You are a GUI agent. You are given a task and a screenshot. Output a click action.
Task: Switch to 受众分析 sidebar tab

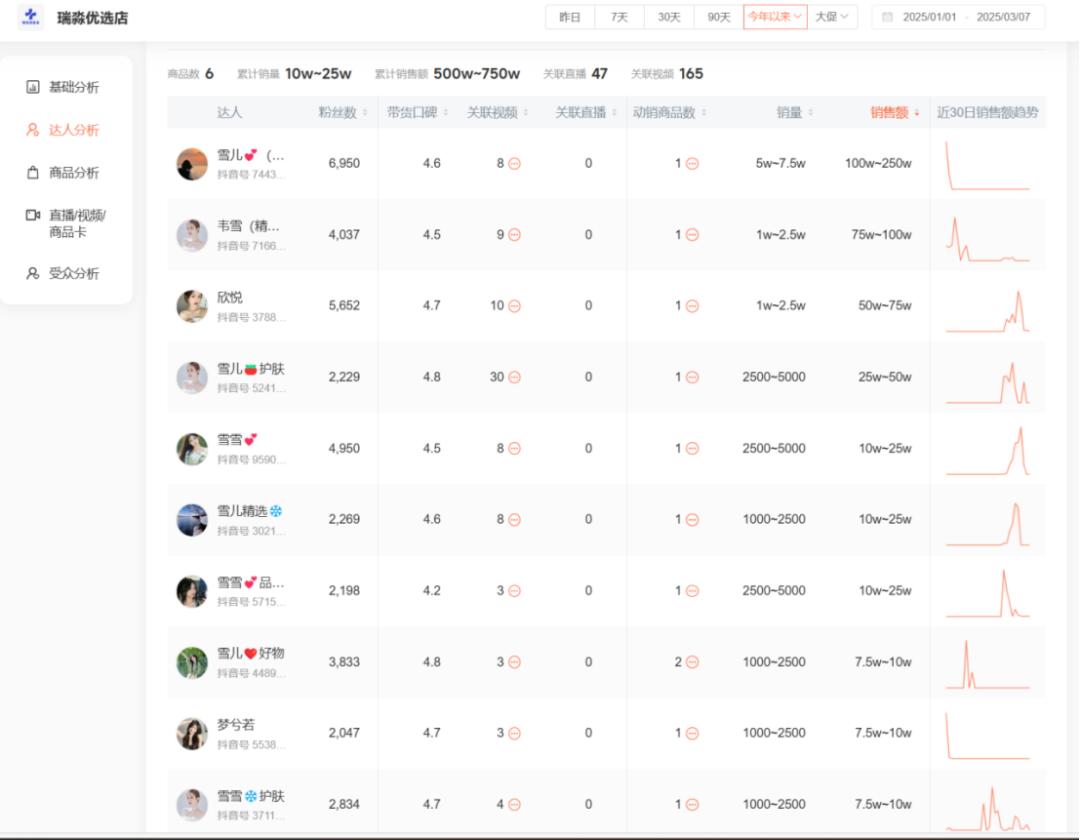click(73, 274)
